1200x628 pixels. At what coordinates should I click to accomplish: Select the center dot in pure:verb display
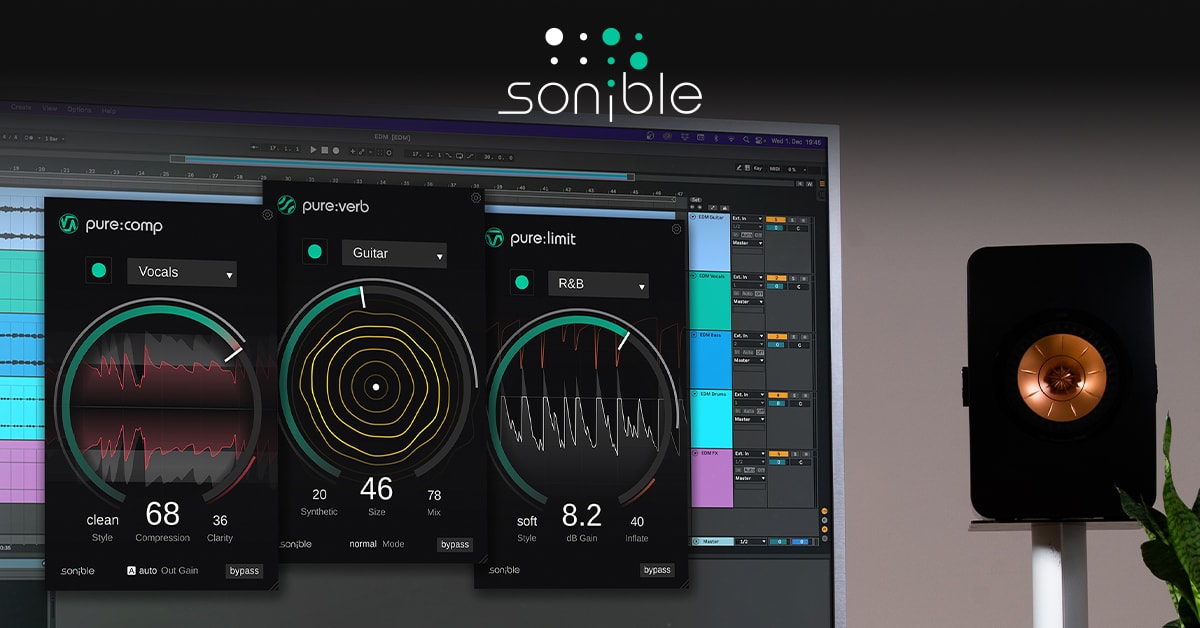375,386
